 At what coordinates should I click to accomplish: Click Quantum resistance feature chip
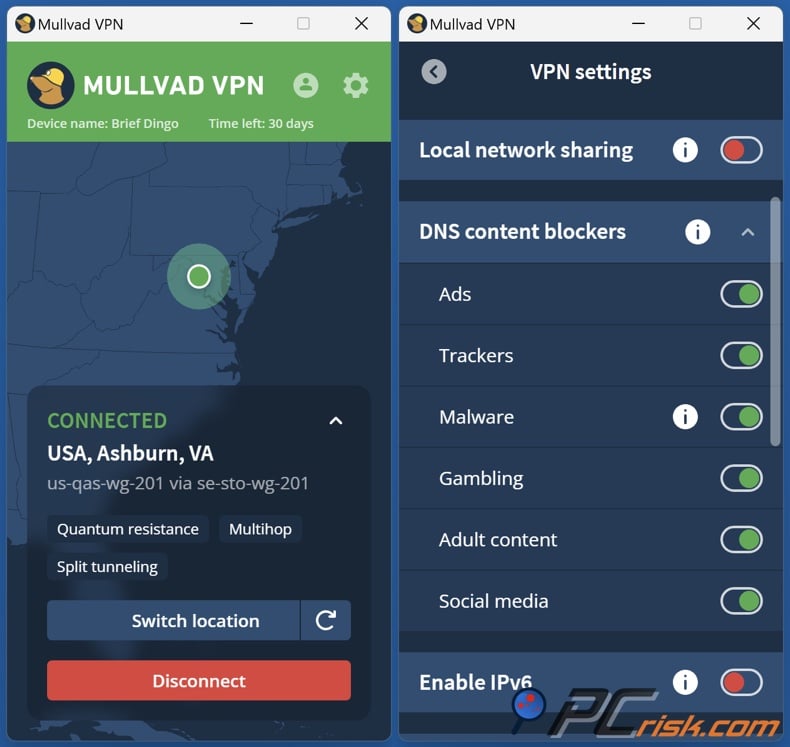point(127,529)
